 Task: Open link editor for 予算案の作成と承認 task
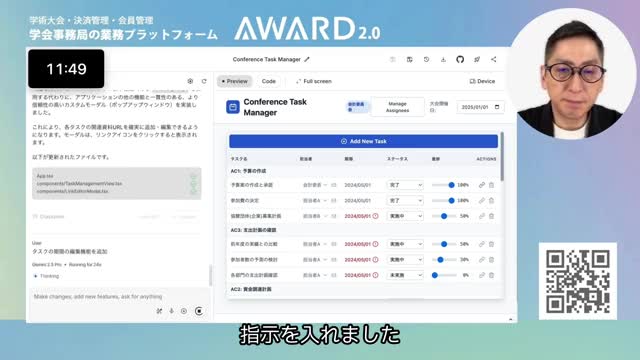click(x=482, y=185)
